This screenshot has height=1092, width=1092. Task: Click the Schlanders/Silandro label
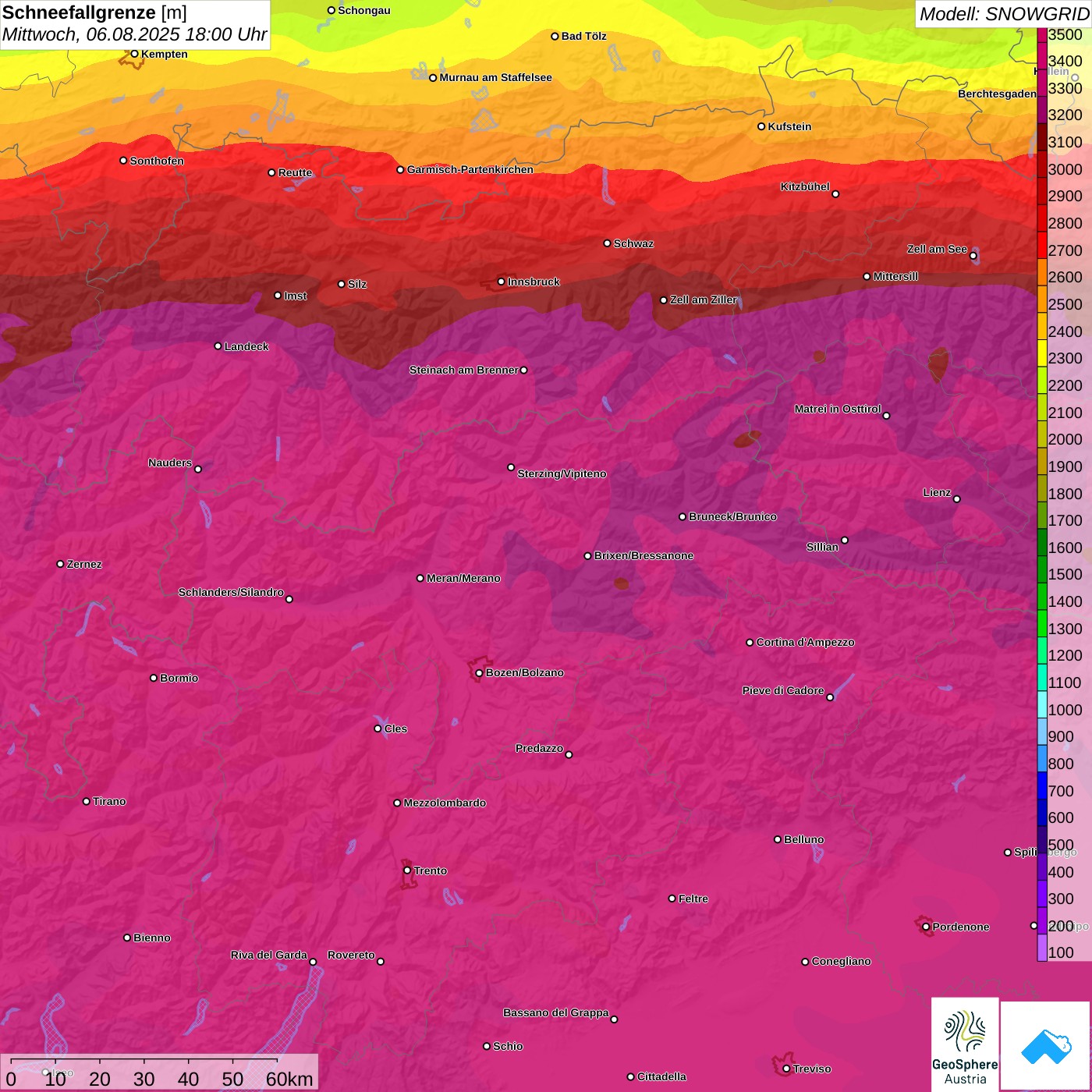[231, 592]
